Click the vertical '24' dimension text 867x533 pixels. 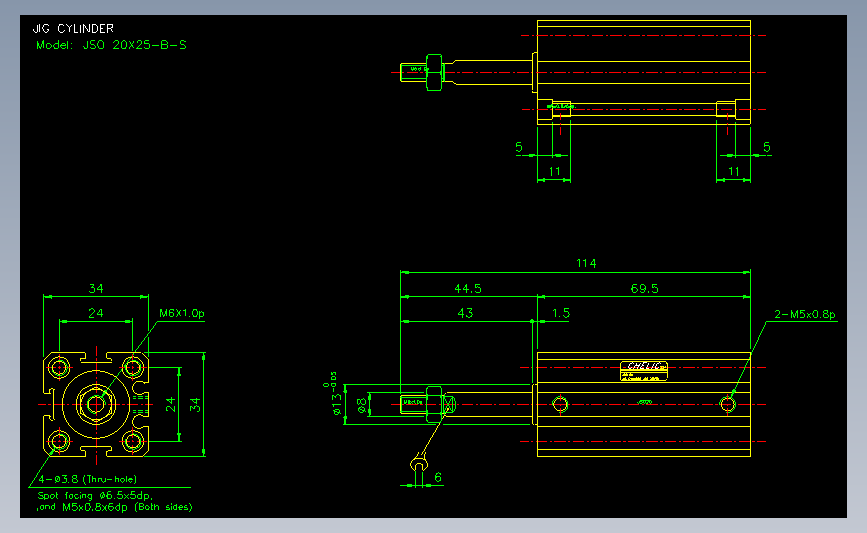click(x=170, y=404)
